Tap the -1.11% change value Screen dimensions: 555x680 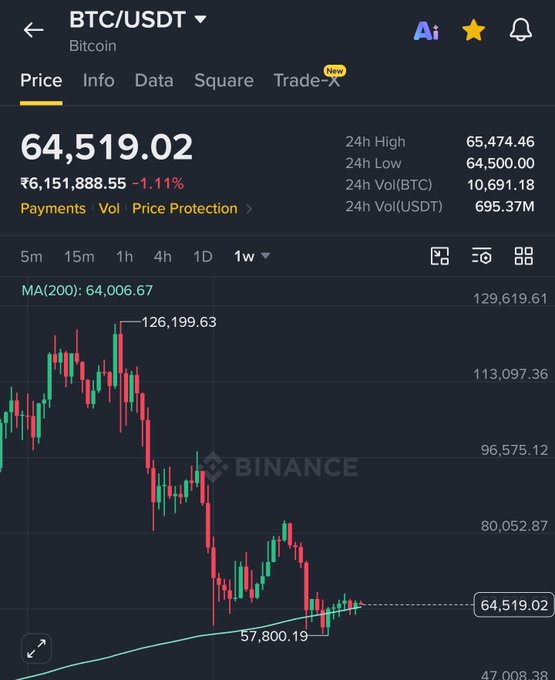click(x=158, y=183)
